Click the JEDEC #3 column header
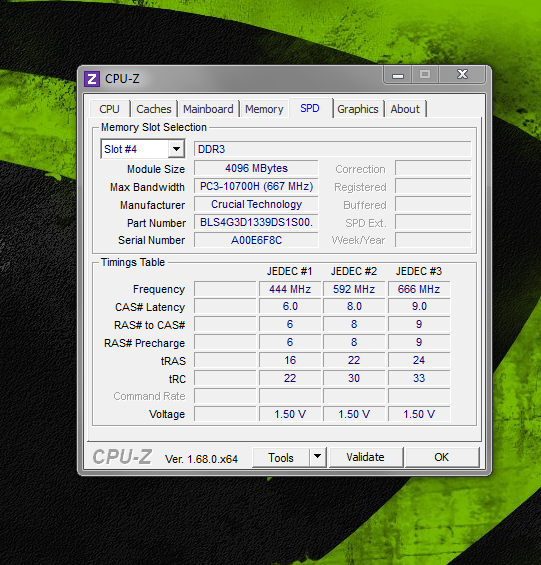541x565 pixels. (x=418, y=271)
